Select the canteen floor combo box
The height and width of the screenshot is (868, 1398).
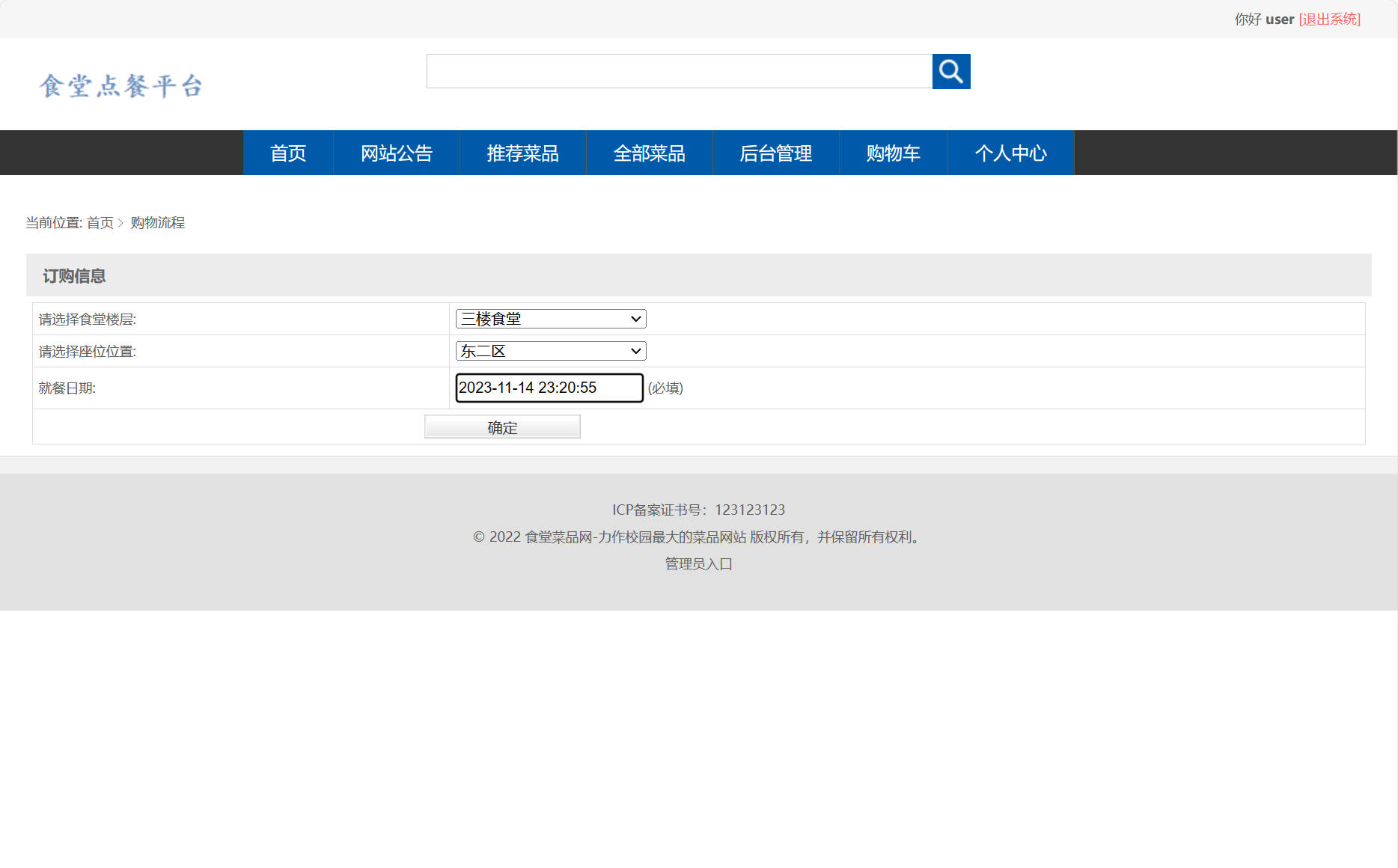pos(550,318)
